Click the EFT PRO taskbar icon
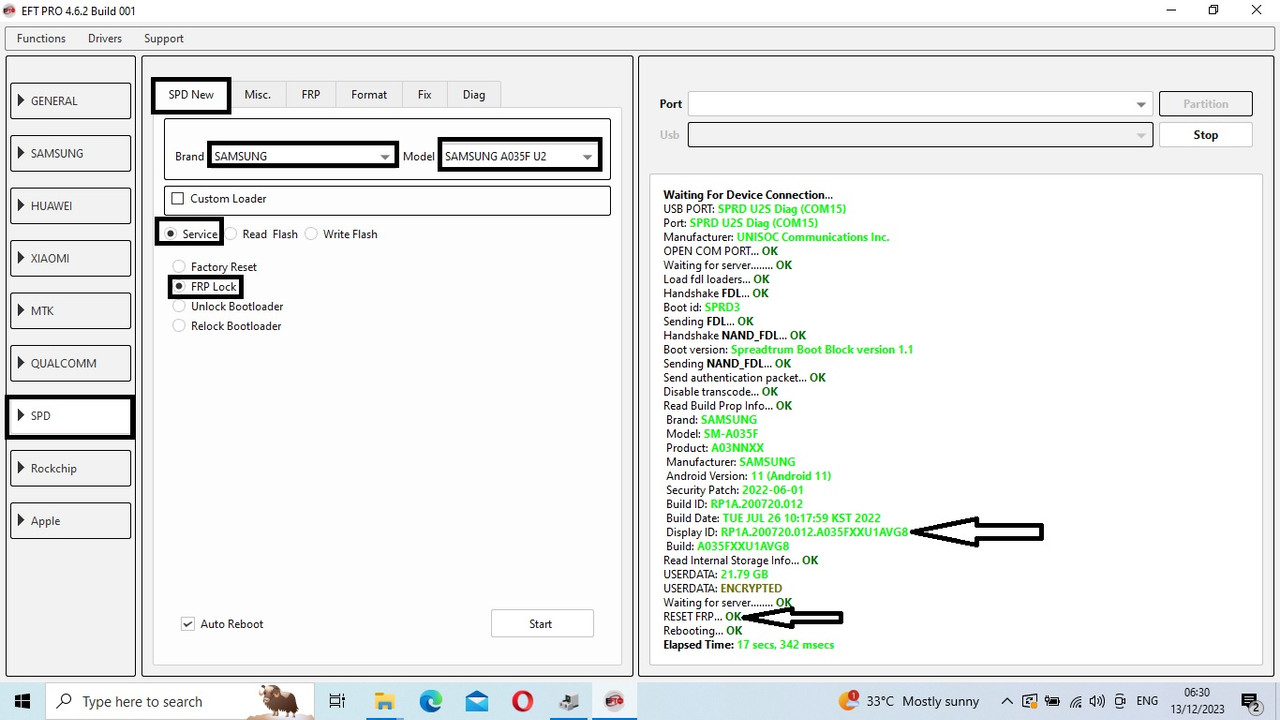The image size is (1280, 720). [x=614, y=701]
